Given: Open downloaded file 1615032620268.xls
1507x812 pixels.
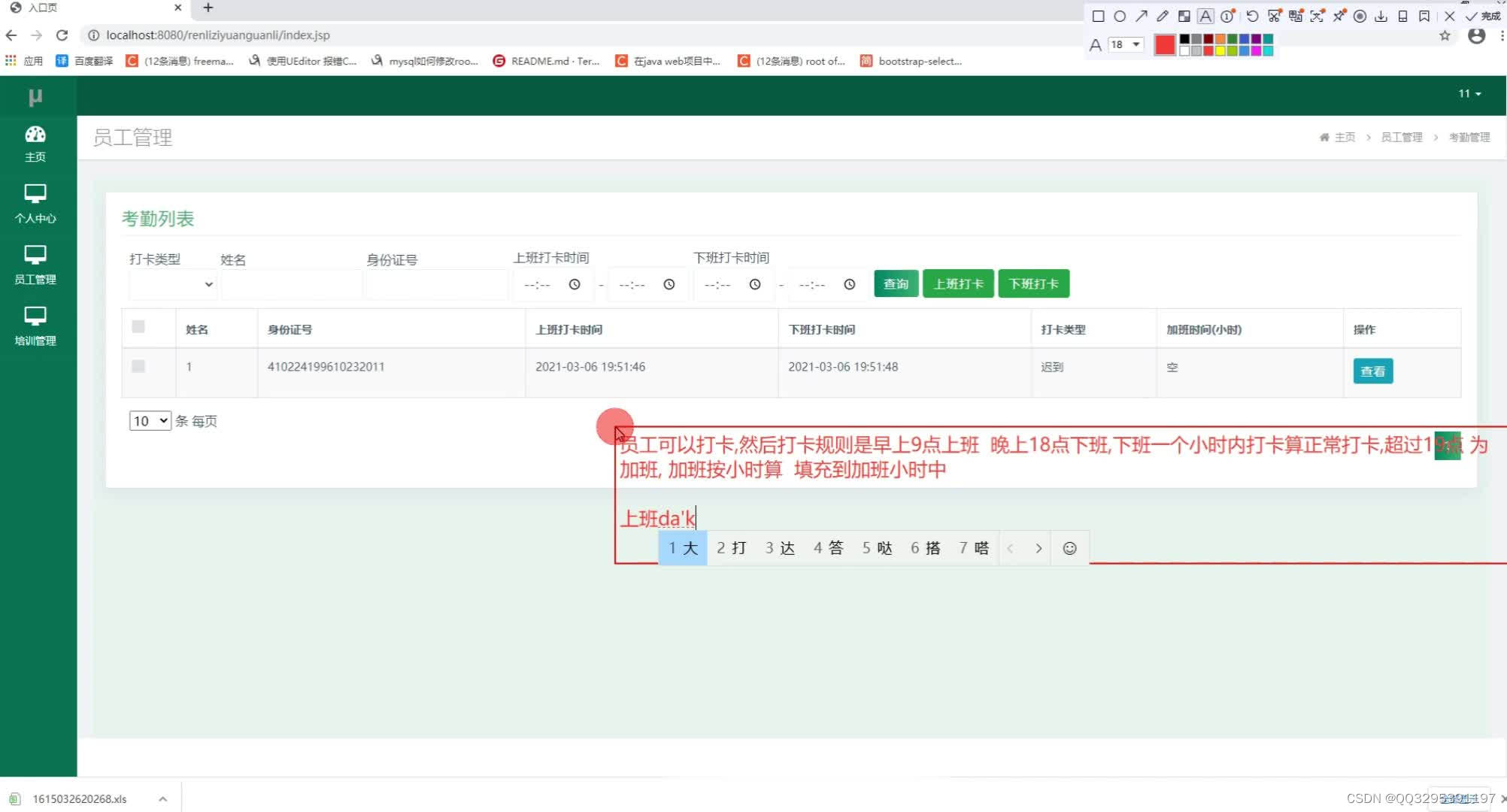Looking at the screenshot, I should coord(79,799).
